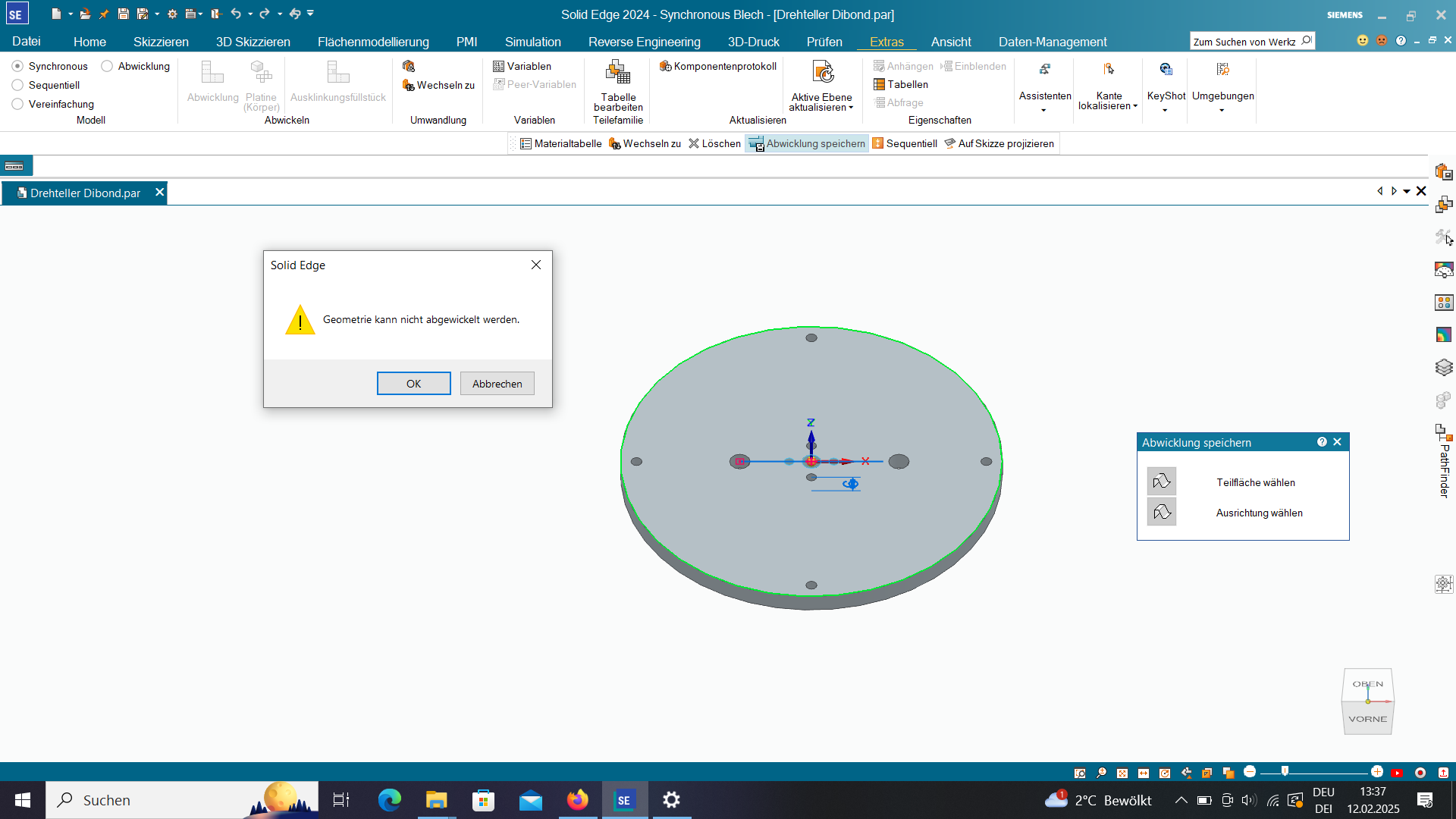Click the Undo arrow icon
This screenshot has height=819, width=1456.
click(x=236, y=14)
